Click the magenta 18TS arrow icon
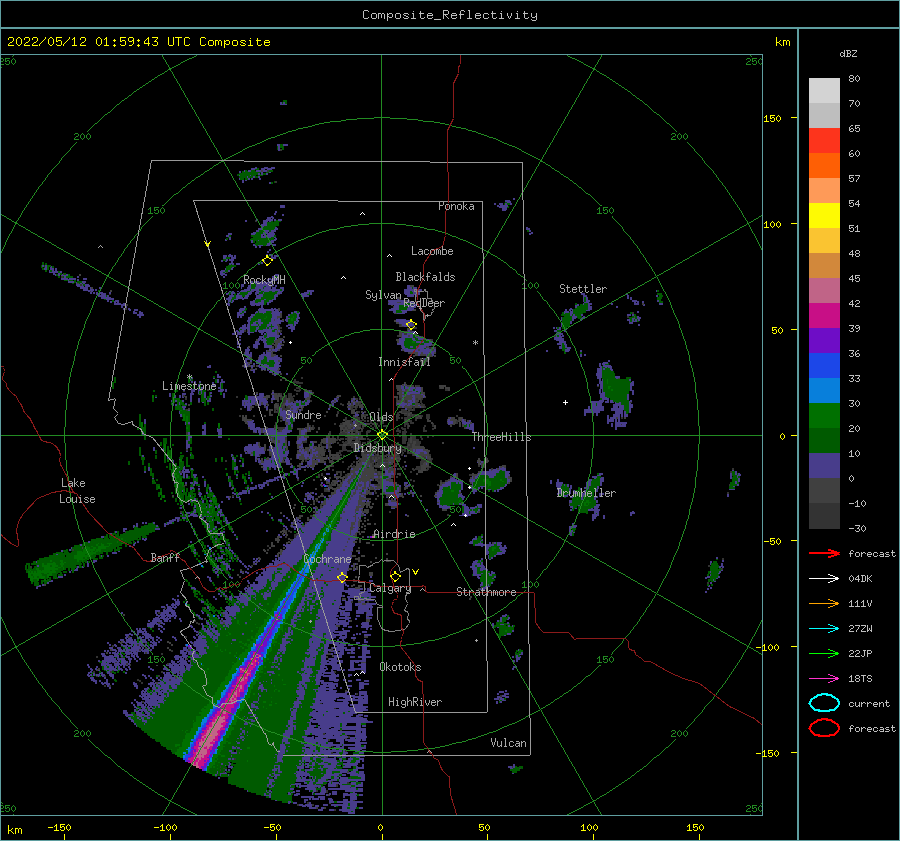The height and width of the screenshot is (841, 900). 824,679
